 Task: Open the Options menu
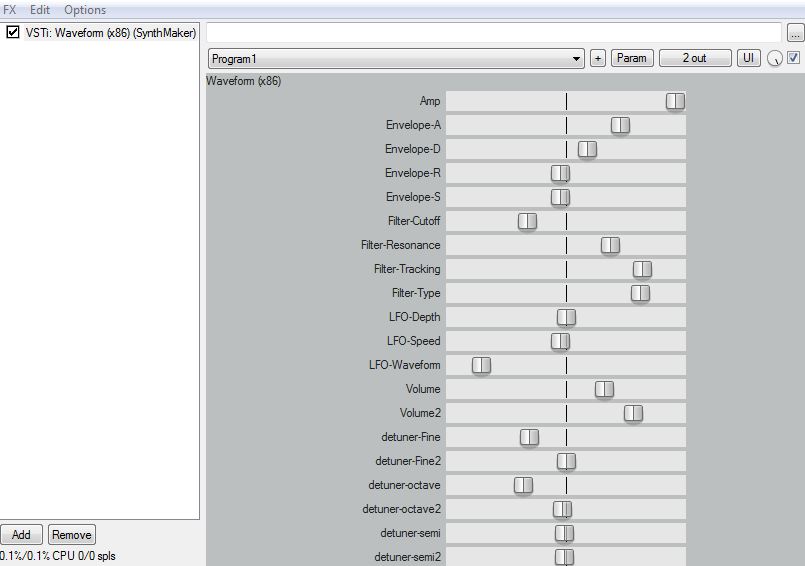(85, 9)
